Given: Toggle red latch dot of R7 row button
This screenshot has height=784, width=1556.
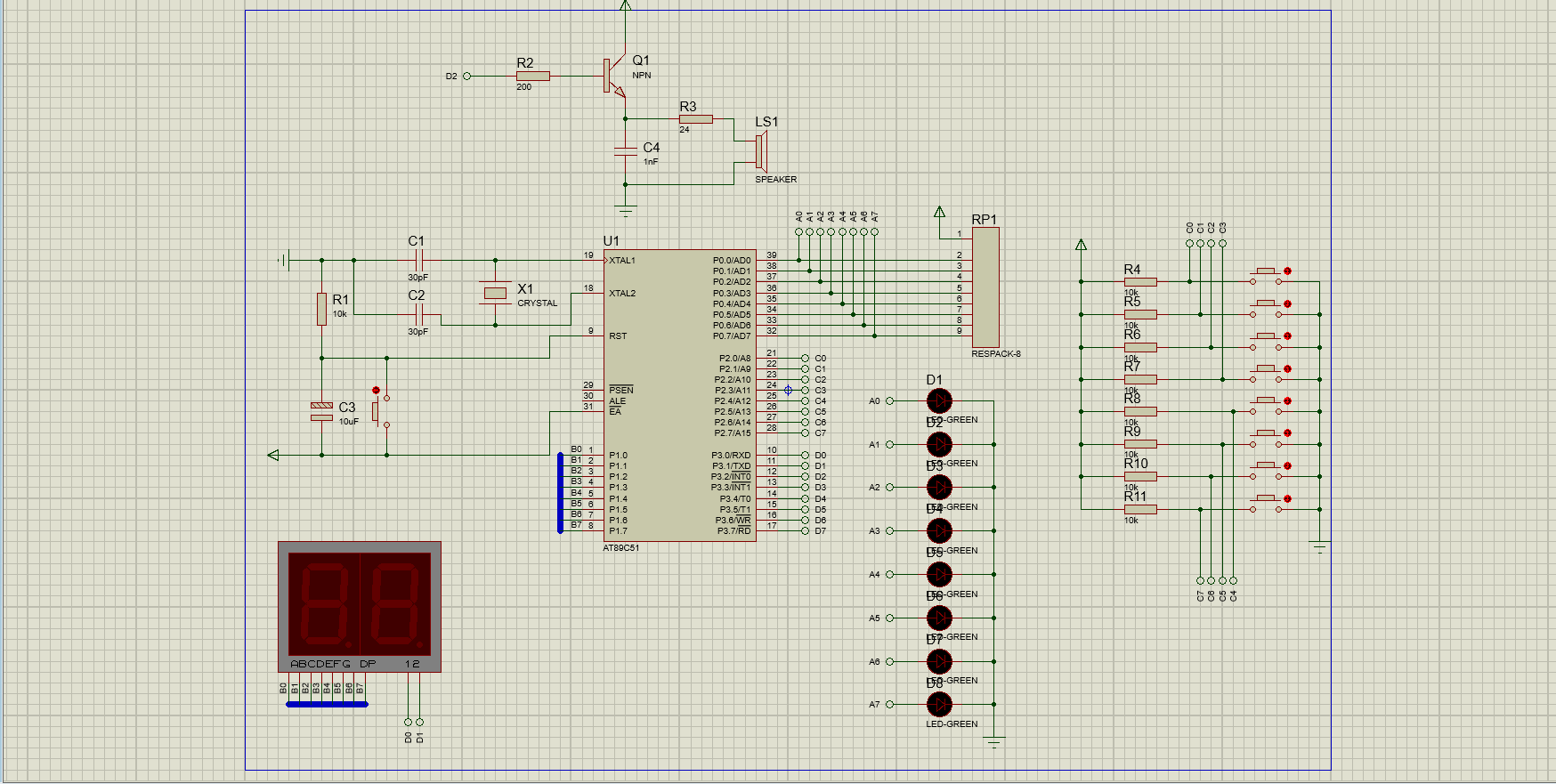Looking at the screenshot, I should 1287,368.
